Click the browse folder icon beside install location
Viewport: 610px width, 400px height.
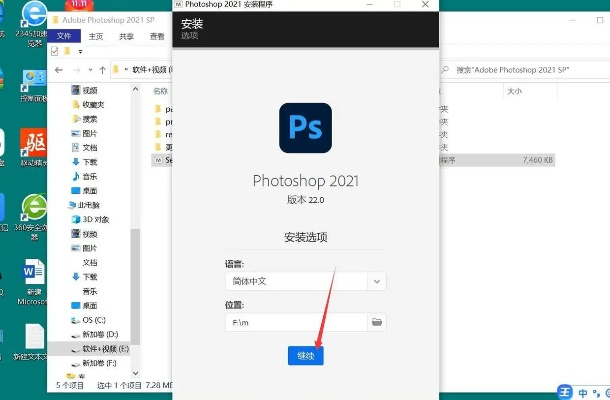coord(377,322)
